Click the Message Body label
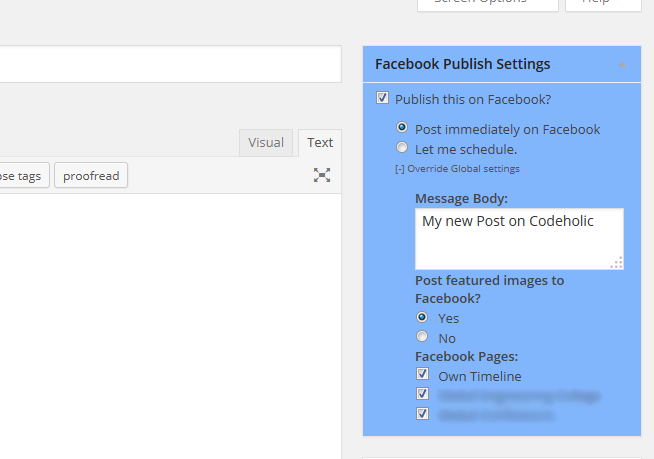 (461, 199)
